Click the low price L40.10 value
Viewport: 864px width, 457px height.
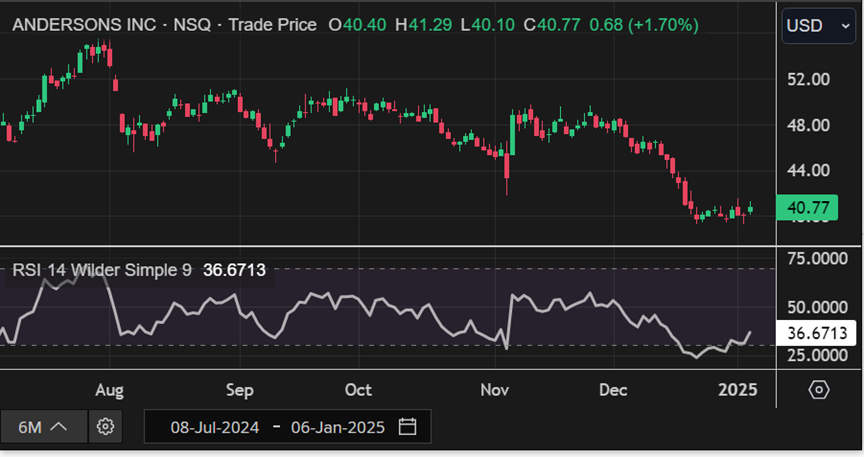(x=488, y=25)
